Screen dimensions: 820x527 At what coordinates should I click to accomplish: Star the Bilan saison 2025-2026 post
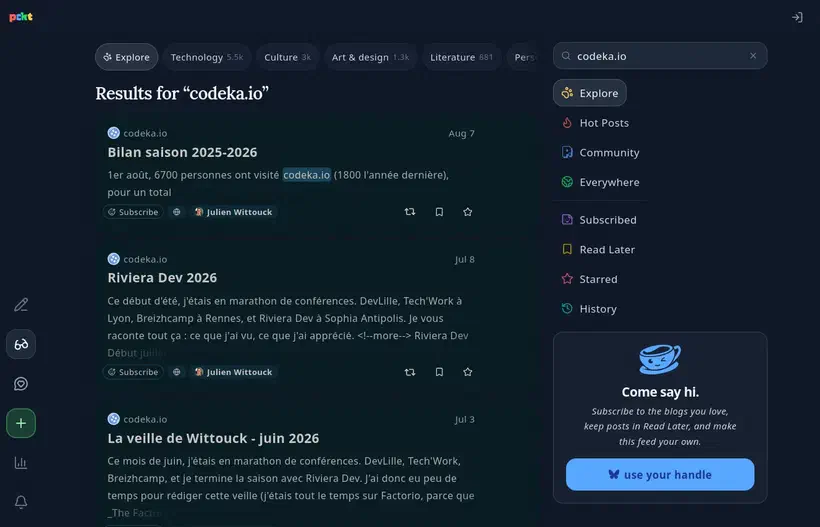pos(468,212)
